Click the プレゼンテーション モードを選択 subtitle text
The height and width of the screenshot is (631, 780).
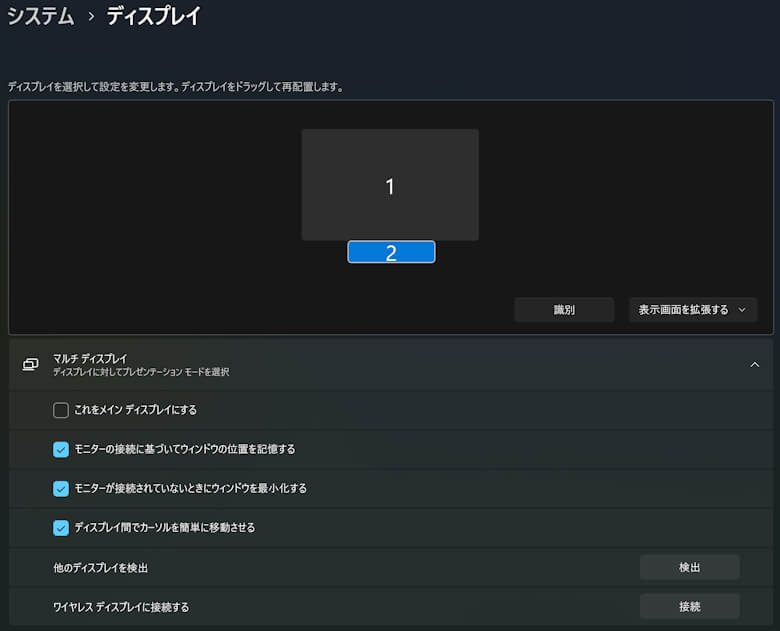[x=141, y=372]
